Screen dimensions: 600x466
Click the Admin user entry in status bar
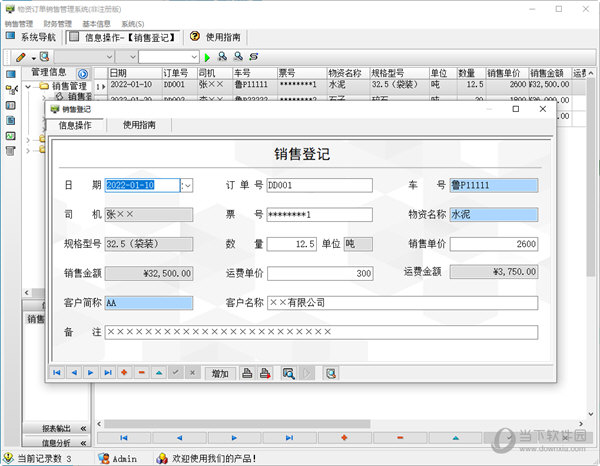pyautogui.click(x=118, y=458)
